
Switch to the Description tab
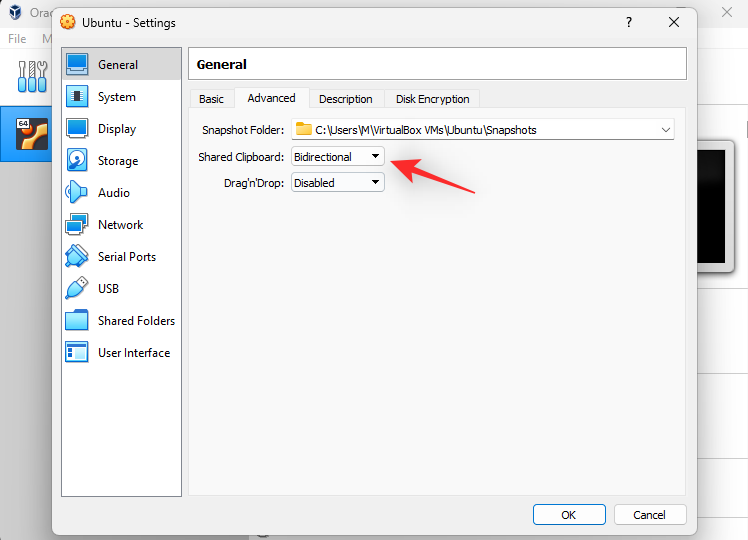point(346,99)
